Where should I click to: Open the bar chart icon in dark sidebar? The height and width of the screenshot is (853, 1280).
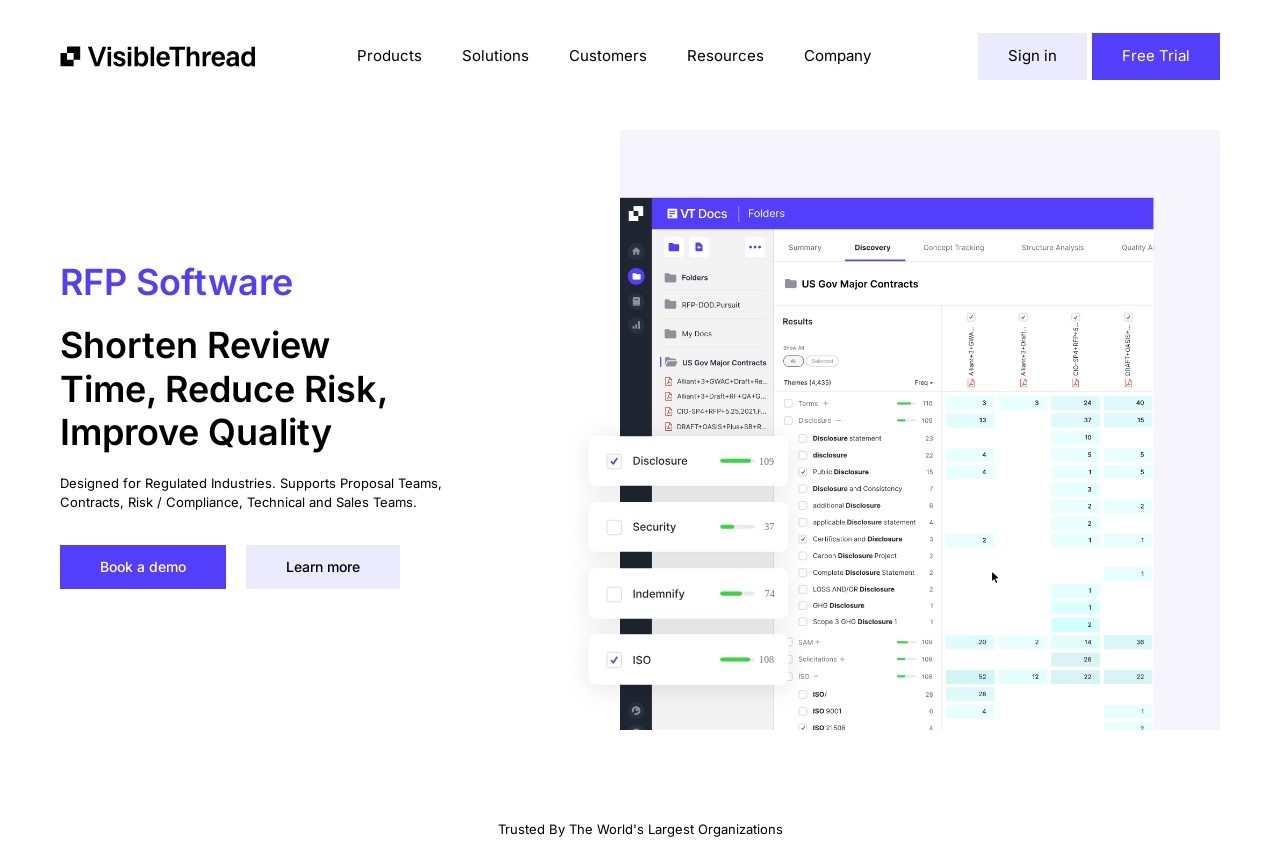pyautogui.click(x=636, y=325)
